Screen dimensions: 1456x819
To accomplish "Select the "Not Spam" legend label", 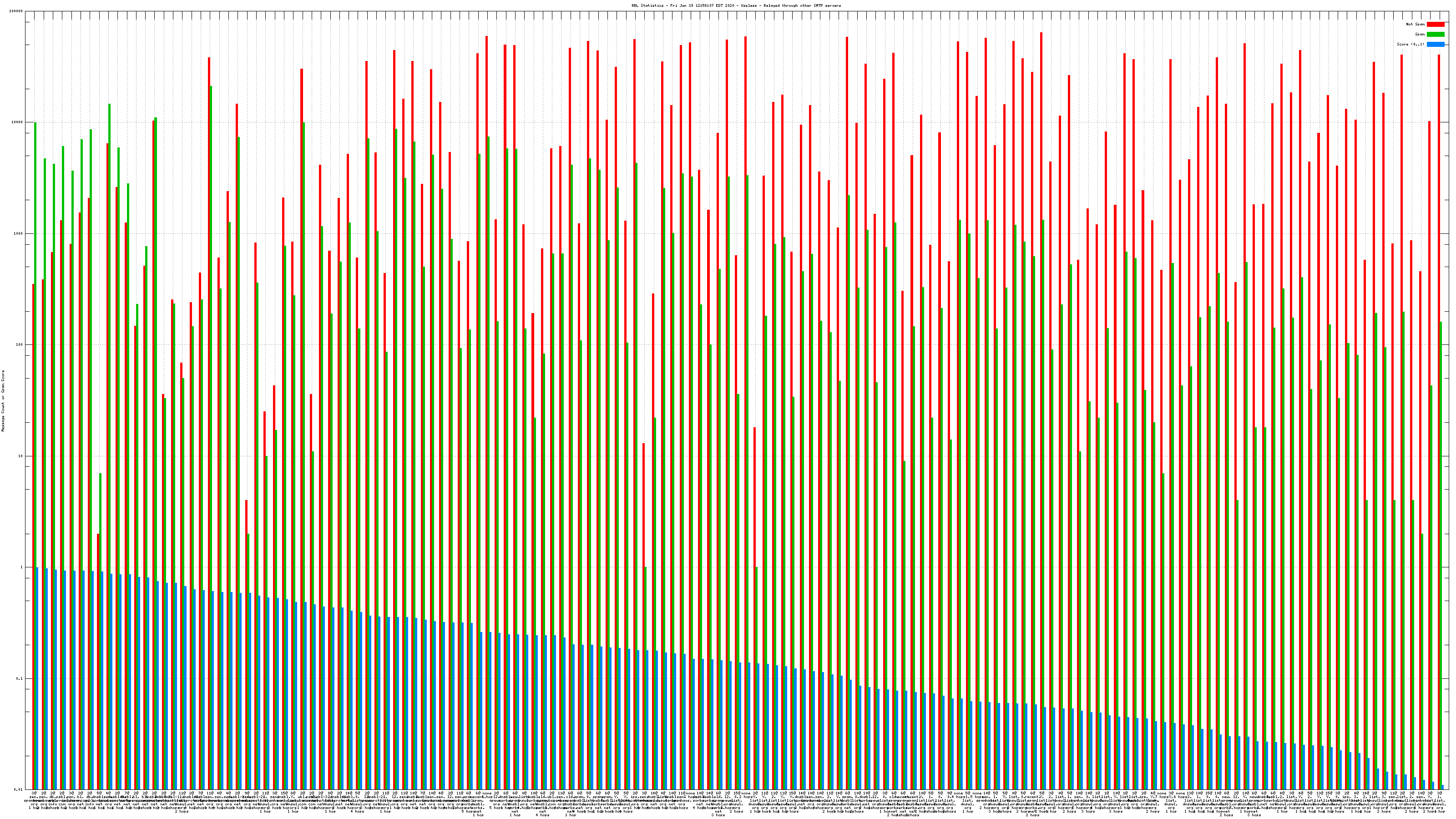I will [x=1416, y=24].
